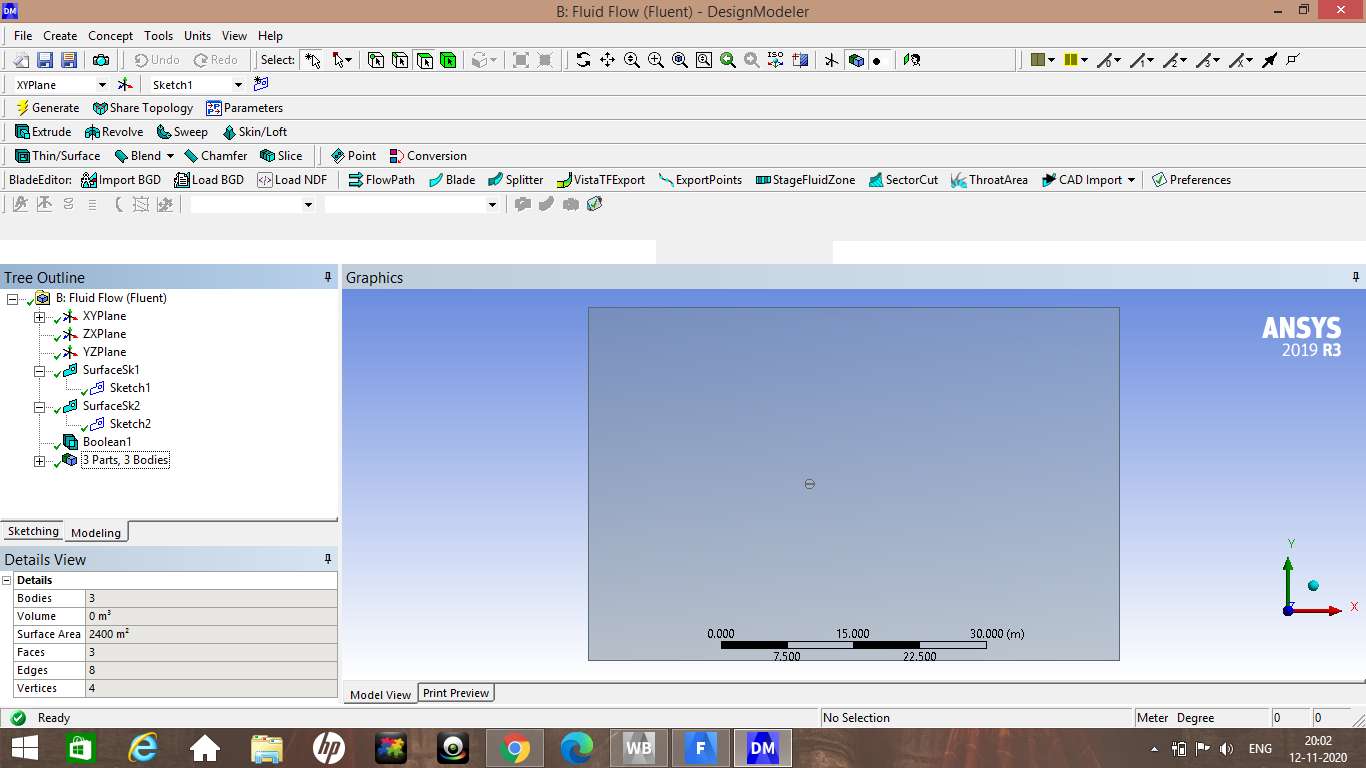
Task: Click the Surface Area value 2400 m²
Action: 212,634
